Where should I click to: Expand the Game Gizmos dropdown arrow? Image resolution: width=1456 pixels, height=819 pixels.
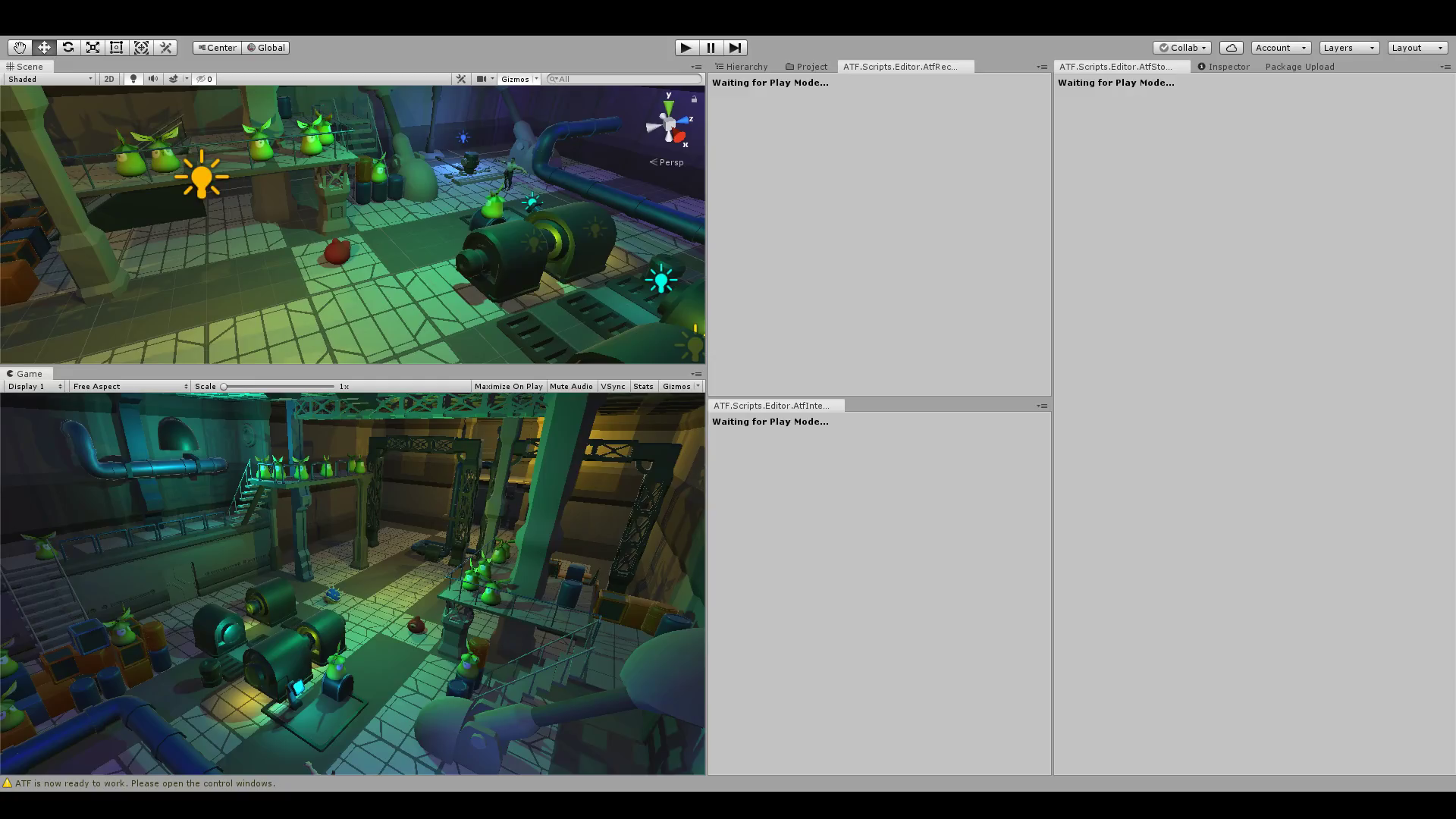click(698, 387)
